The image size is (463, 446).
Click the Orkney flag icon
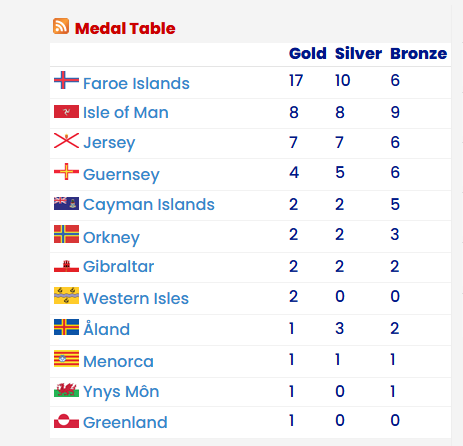pyautogui.click(x=66, y=234)
